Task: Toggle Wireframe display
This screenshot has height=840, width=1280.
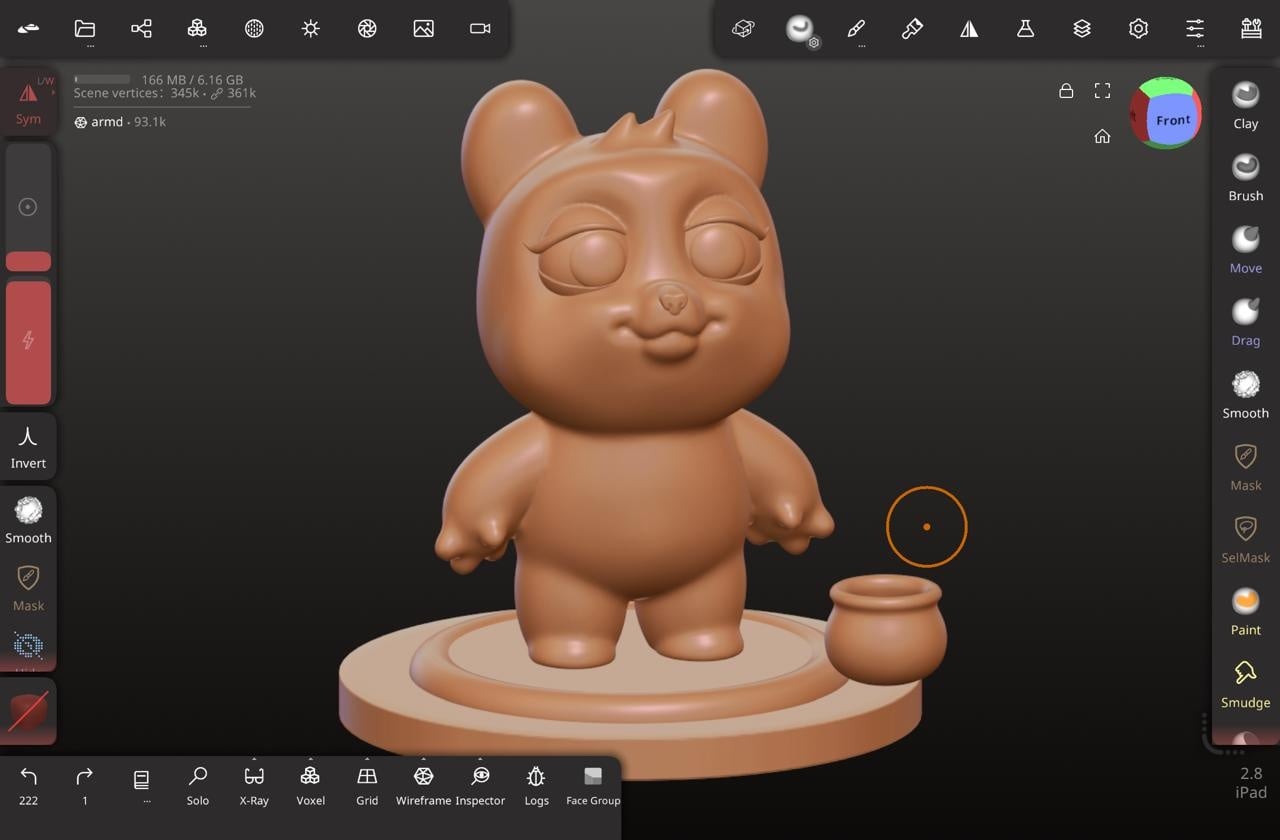Action: (423, 785)
